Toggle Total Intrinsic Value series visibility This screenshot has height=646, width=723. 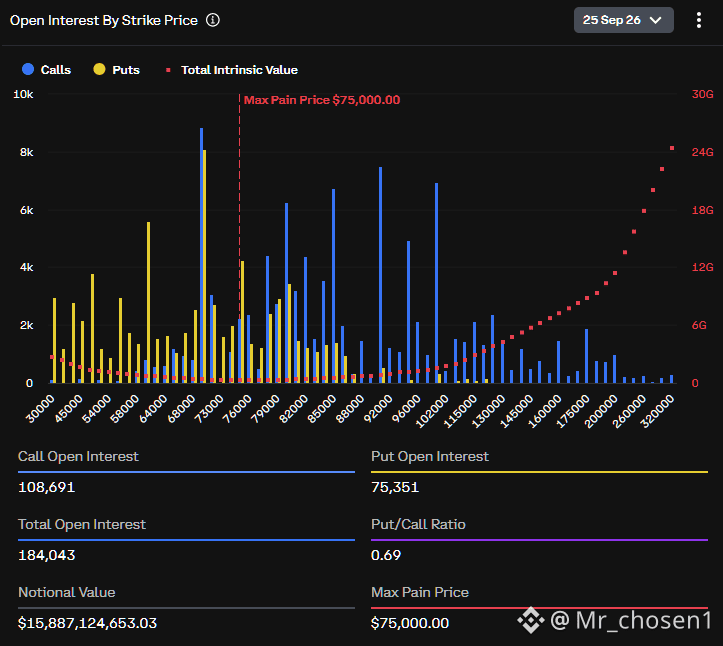pyautogui.click(x=232, y=70)
